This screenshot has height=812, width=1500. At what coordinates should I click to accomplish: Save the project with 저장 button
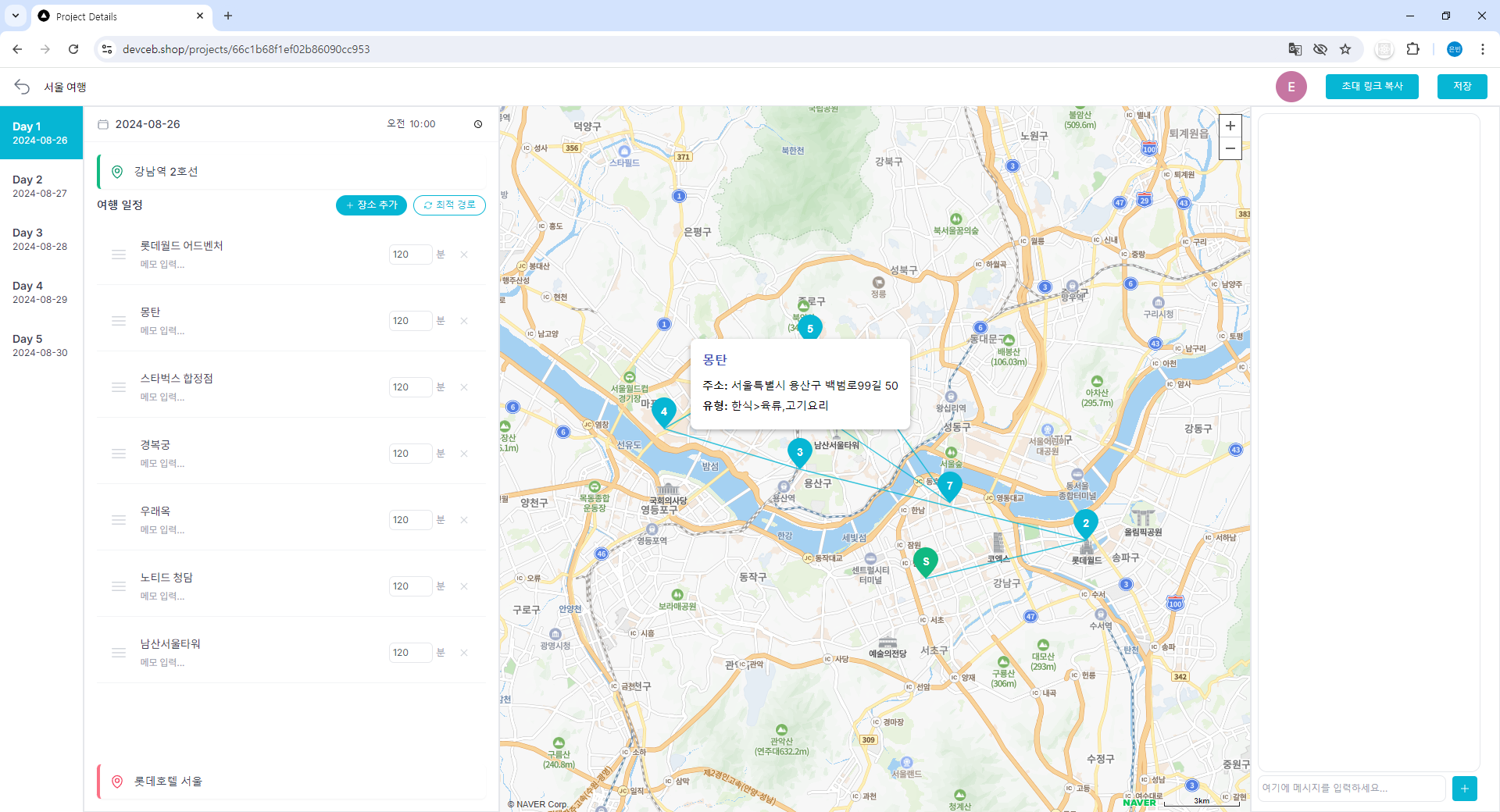click(x=1462, y=87)
